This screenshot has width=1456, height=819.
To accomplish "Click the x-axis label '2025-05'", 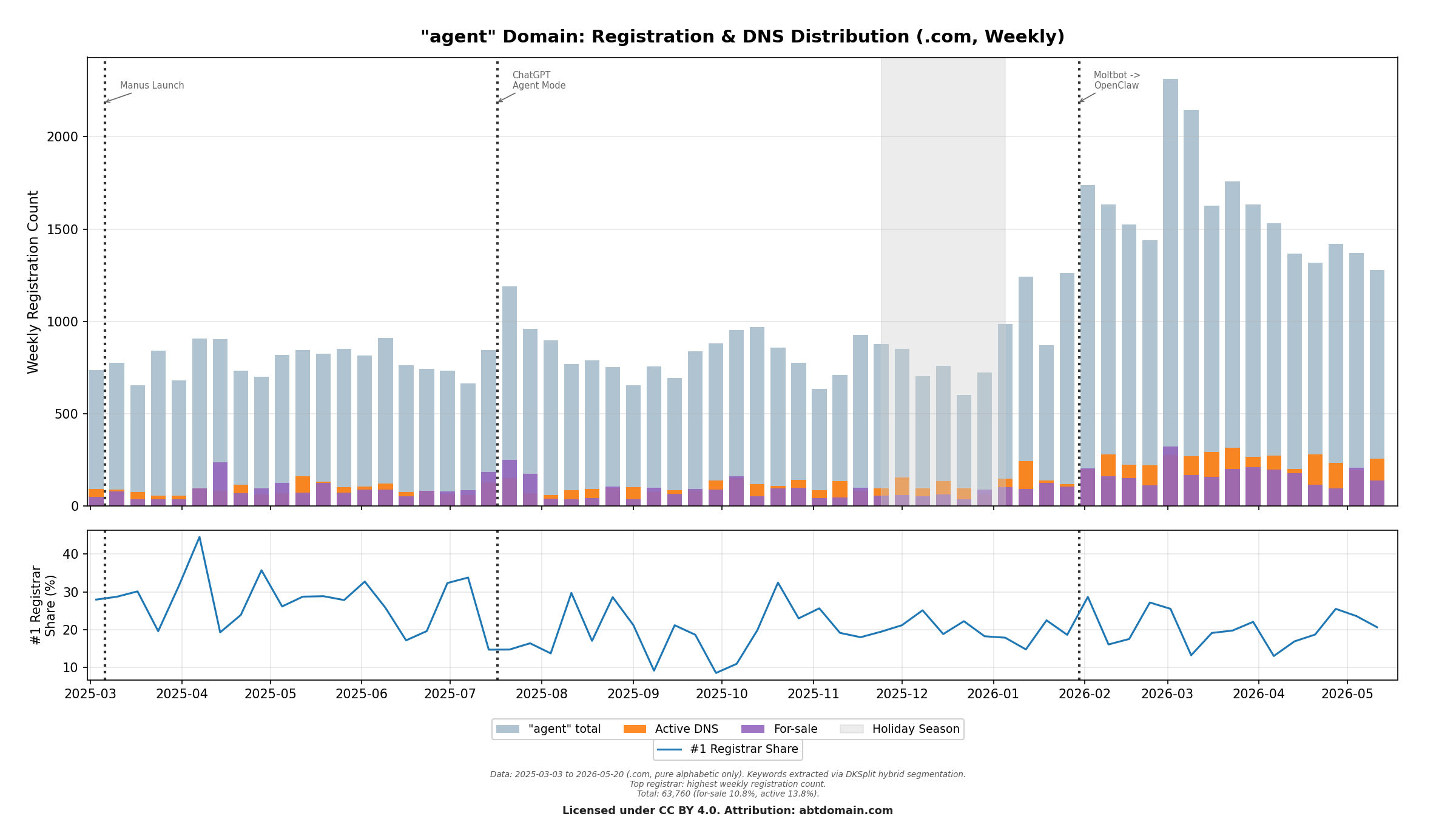I will click(x=271, y=694).
